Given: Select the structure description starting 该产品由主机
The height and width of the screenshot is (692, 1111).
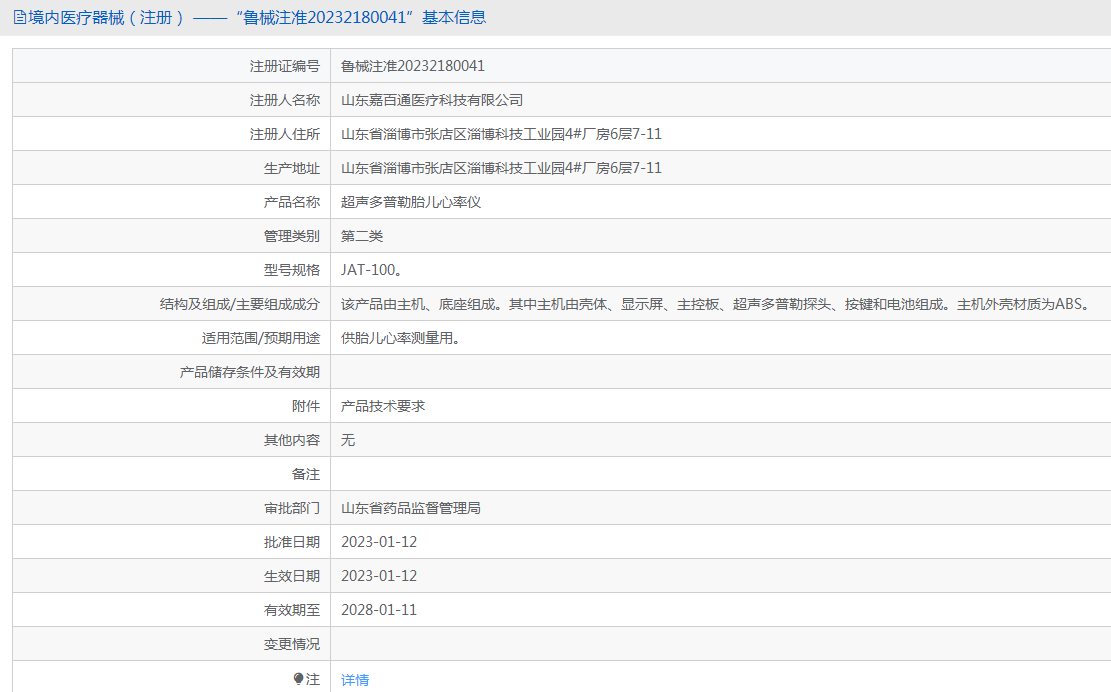Looking at the screenshot, I should click(x=716, y=304).
